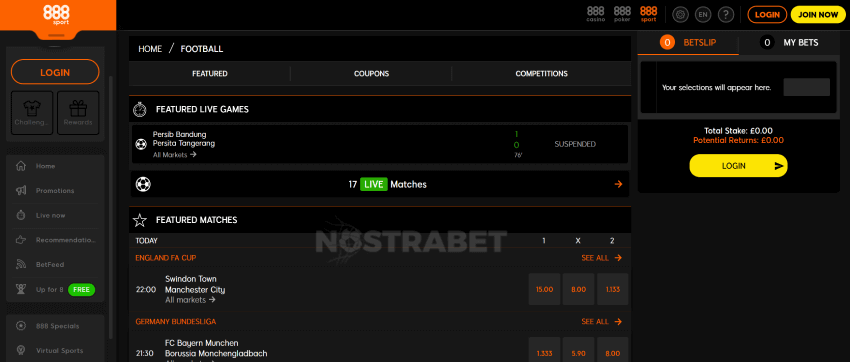Open the Challenges shirt icon tile
Screen dimensions: 850x362
click(x=32, y=112)
